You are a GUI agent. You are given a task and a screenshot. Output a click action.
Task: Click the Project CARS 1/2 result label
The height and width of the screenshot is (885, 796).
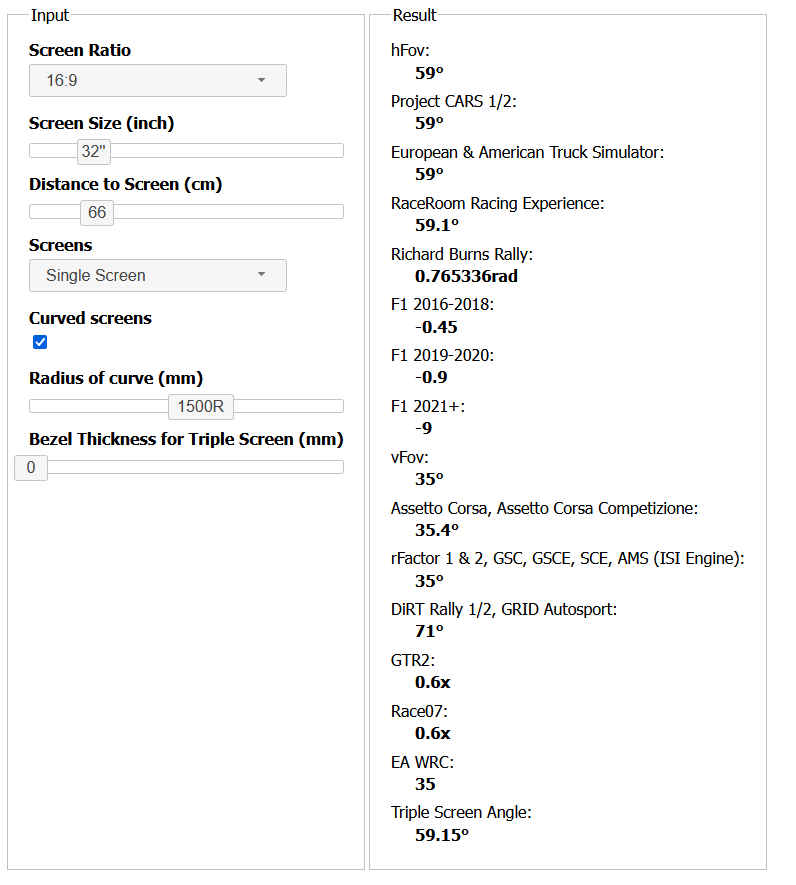pos(453,101)
